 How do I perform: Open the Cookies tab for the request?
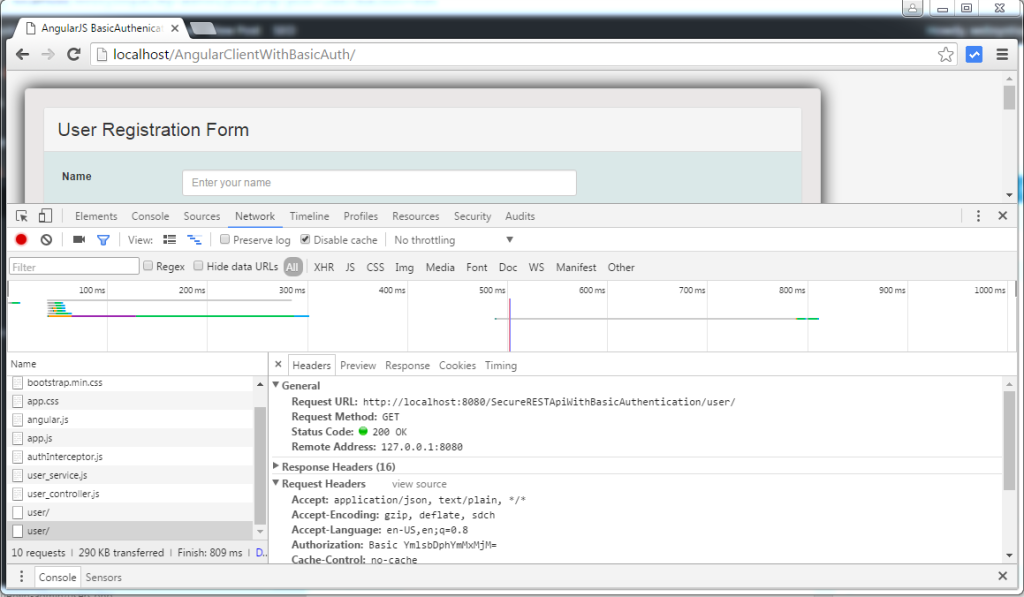pyautogui.click(x=457, y=365)
